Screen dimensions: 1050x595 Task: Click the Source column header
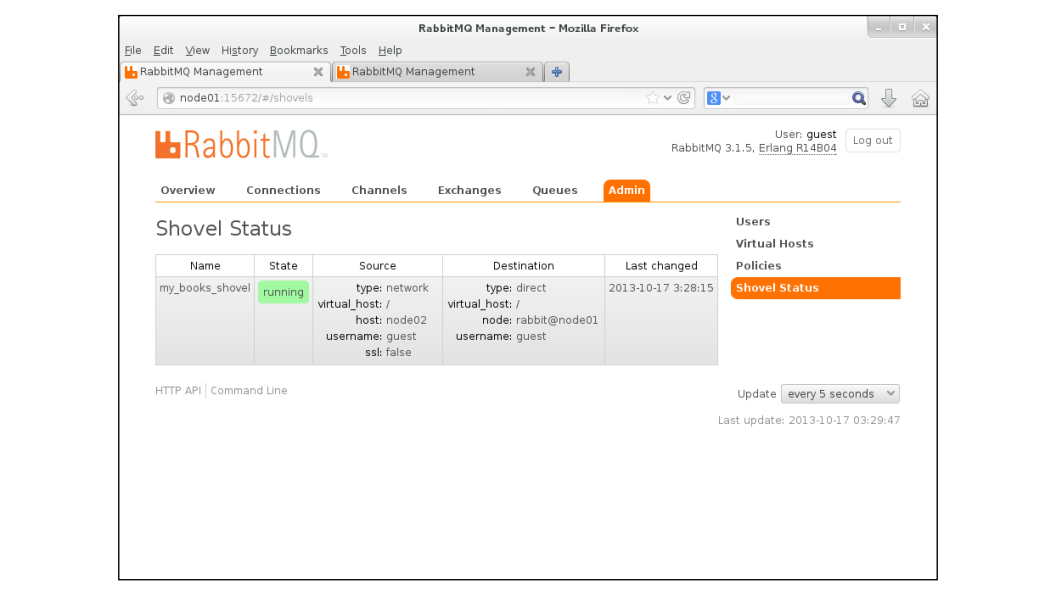[378, 266]
